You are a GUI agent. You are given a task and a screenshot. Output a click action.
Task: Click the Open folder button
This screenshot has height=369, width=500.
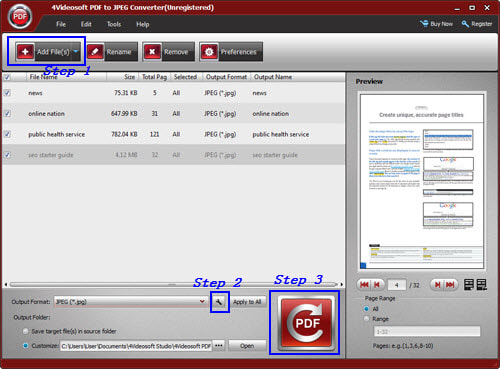pos(247,346)
